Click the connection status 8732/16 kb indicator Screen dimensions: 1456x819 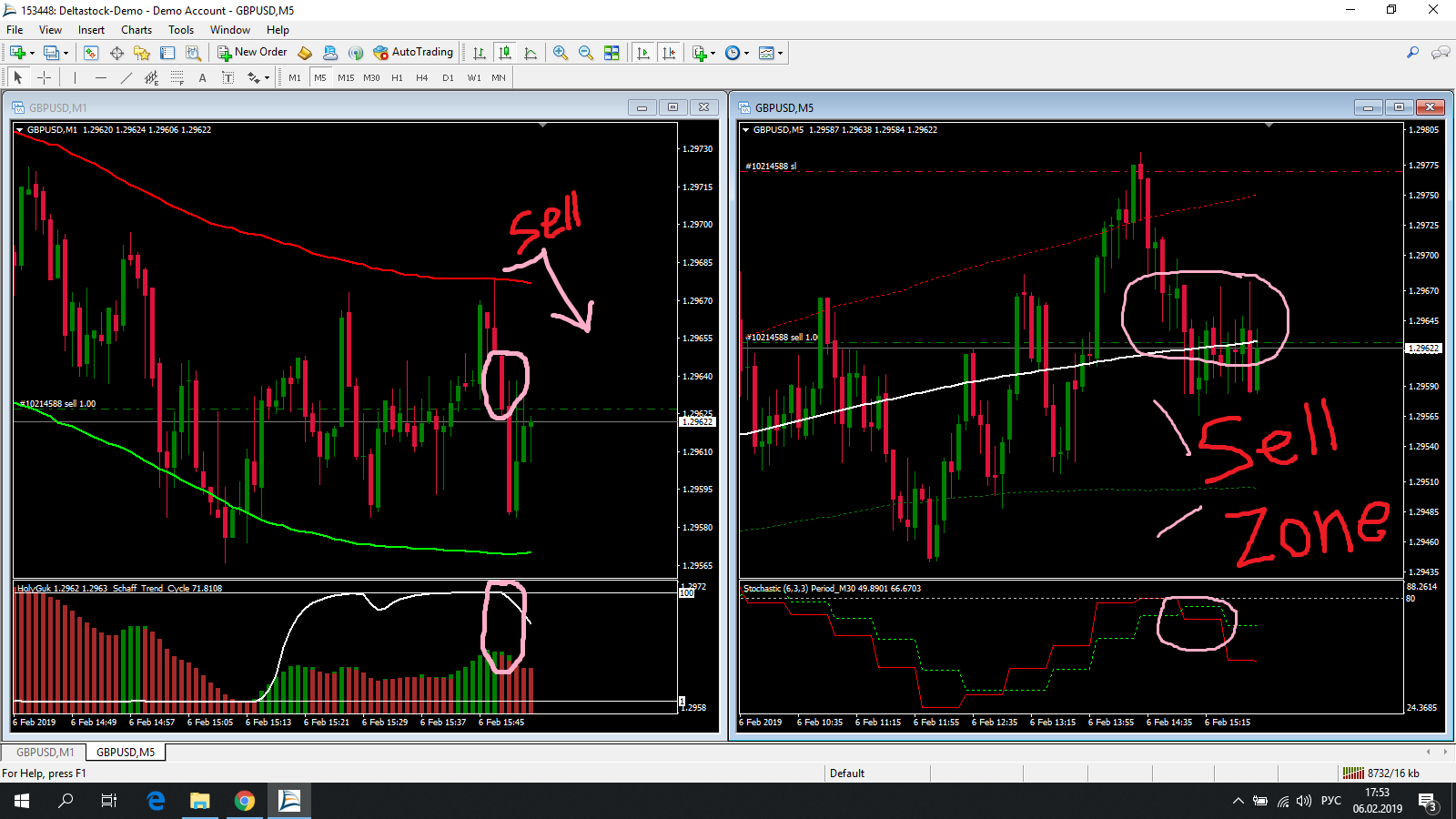click(x=1383, y=773)
